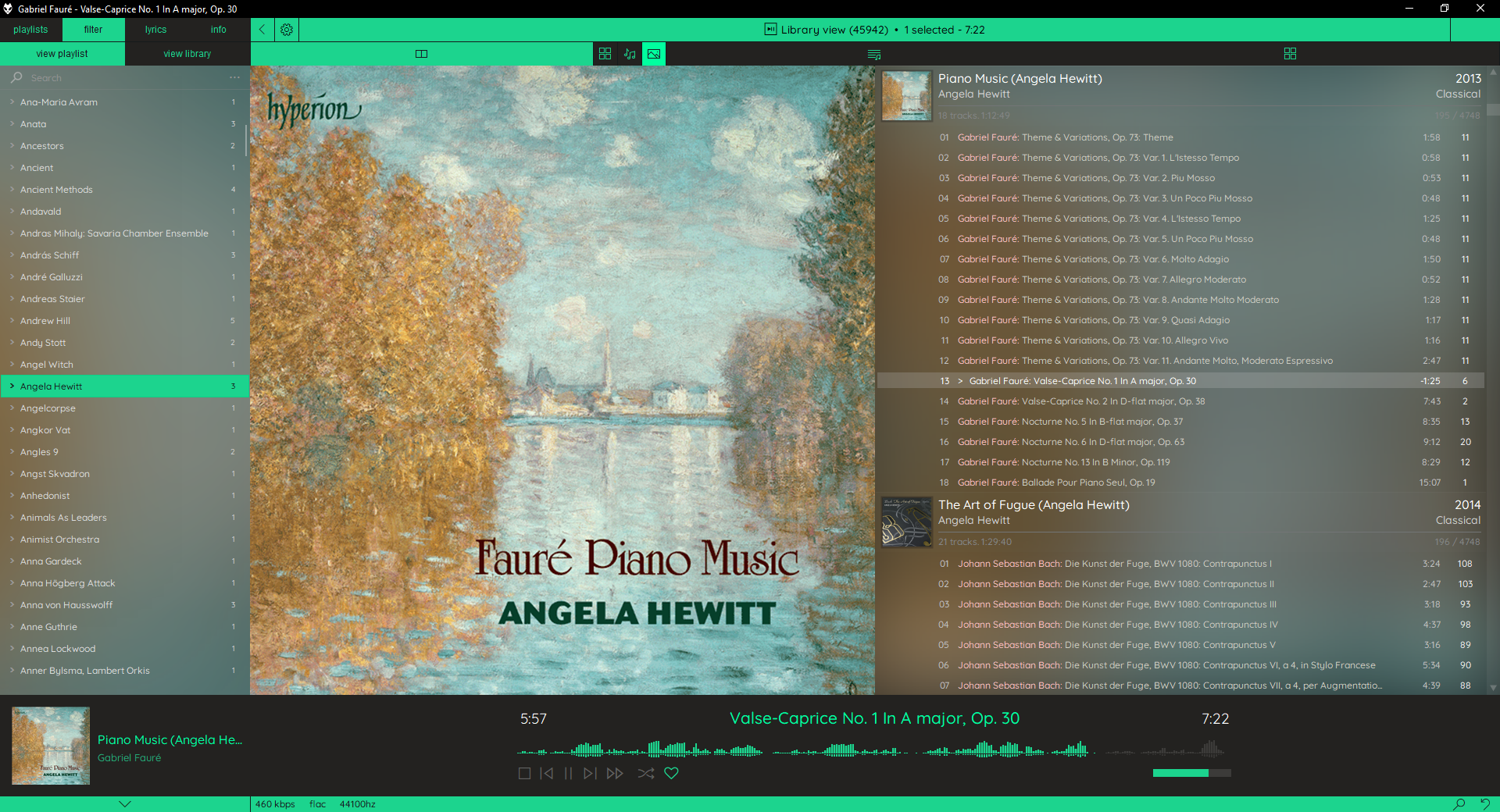The image size is (1500, 812).
Task: Open the info tab
Action: [218, 30]
